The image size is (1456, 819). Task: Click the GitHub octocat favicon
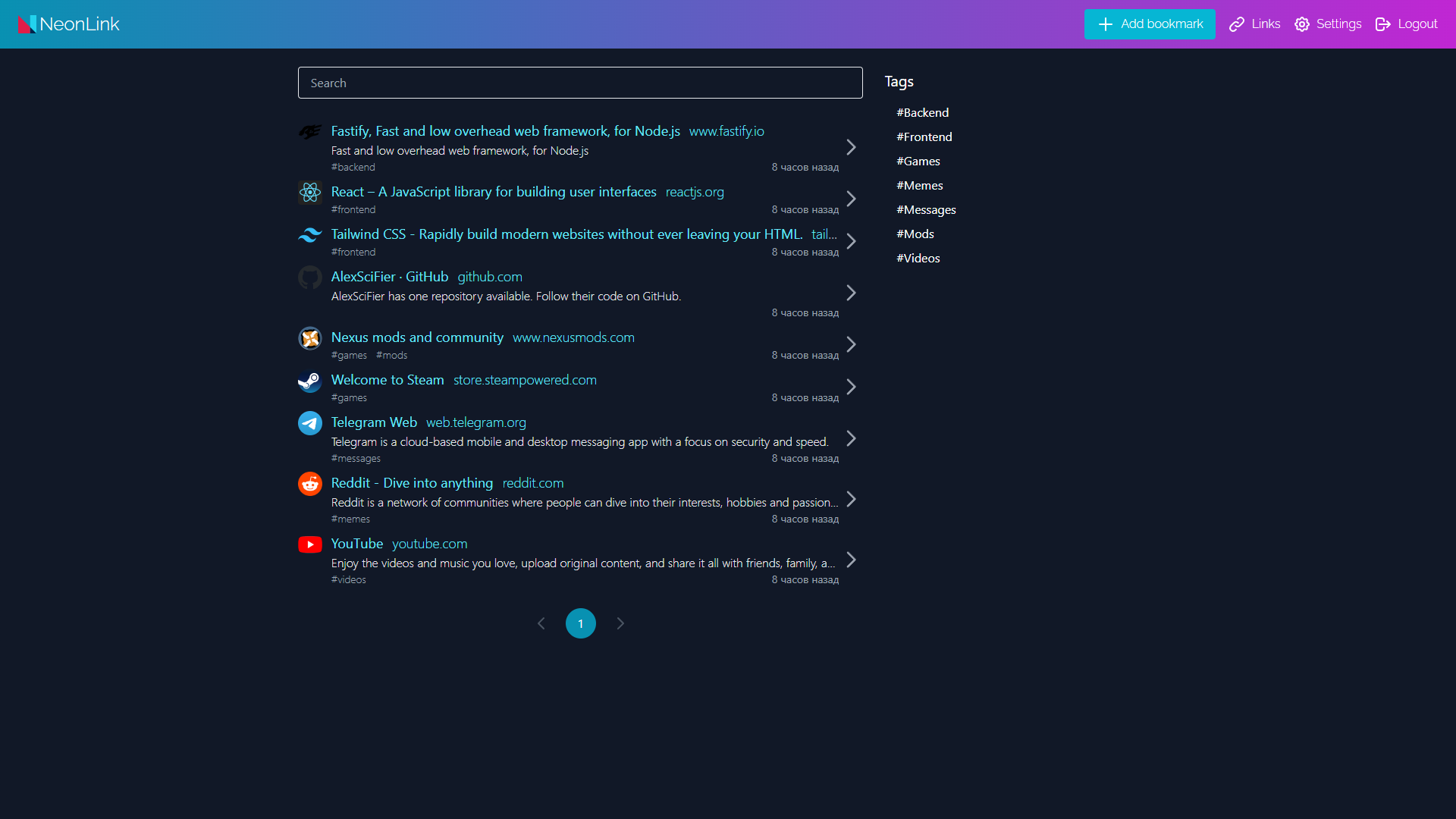pyautogui.click(x=309, y=278)
